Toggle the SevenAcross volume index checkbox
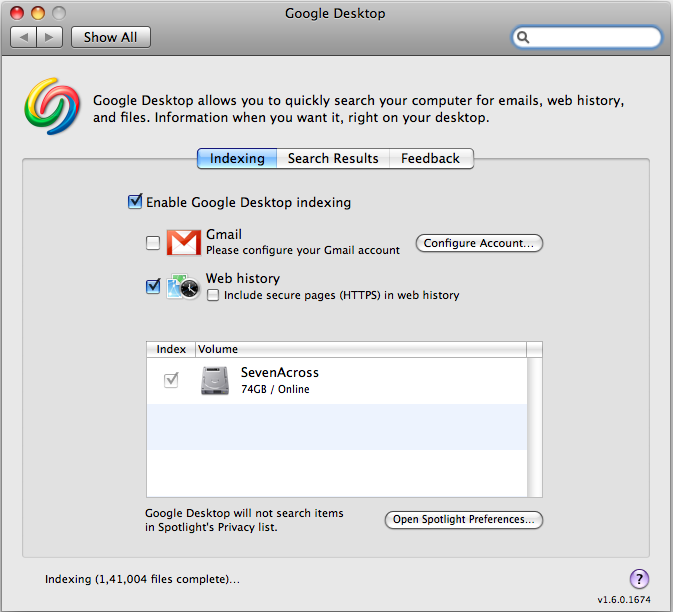Screen dimensions: 673x612 [171, 380]
